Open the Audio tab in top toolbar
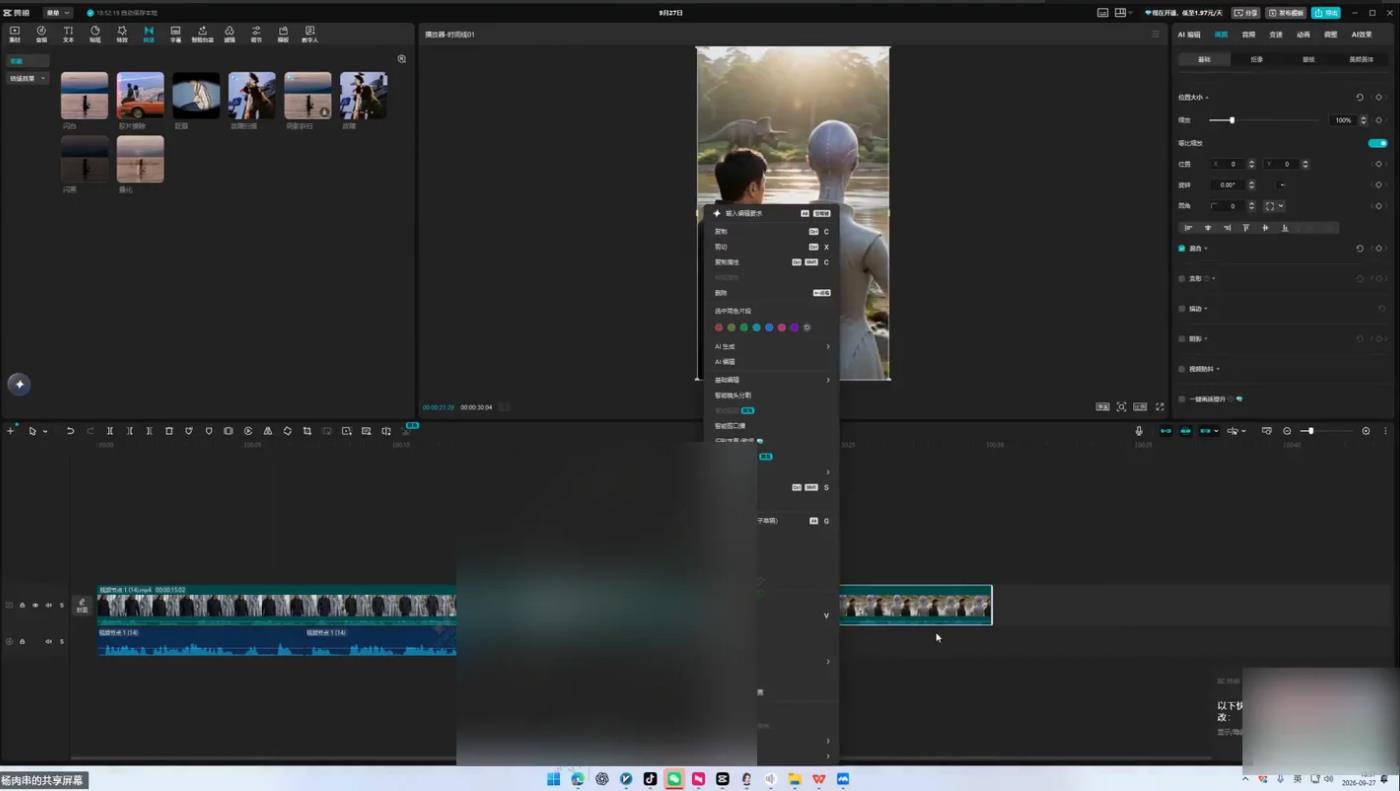The width and height of the screenshot is (1400, 791). 41,34
